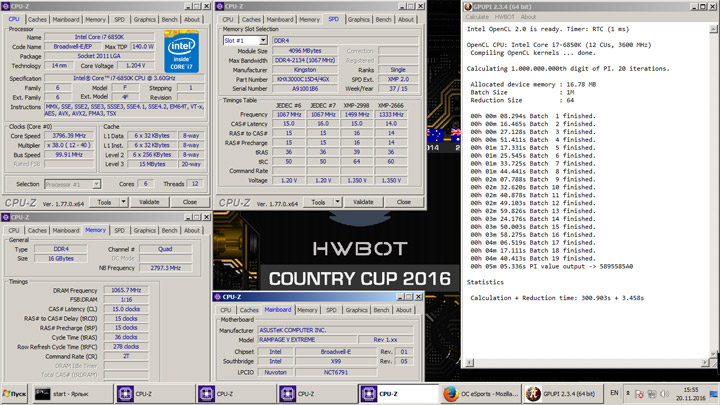The height and width of the screenshot is (405, 720).
Task: Click the 'Calculation + Reduction time' result line
Action: click(x=557, y=298)
